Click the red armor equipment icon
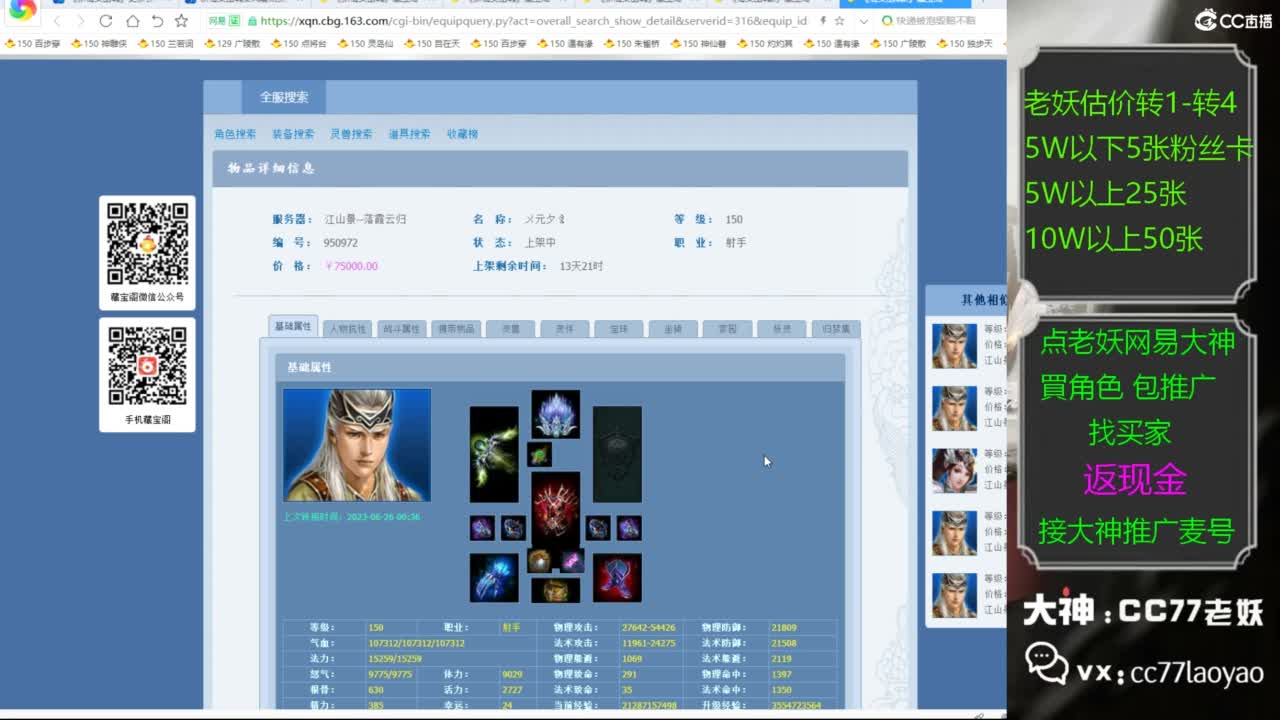This screenshot has height=720, width=1280. (556, 508)
